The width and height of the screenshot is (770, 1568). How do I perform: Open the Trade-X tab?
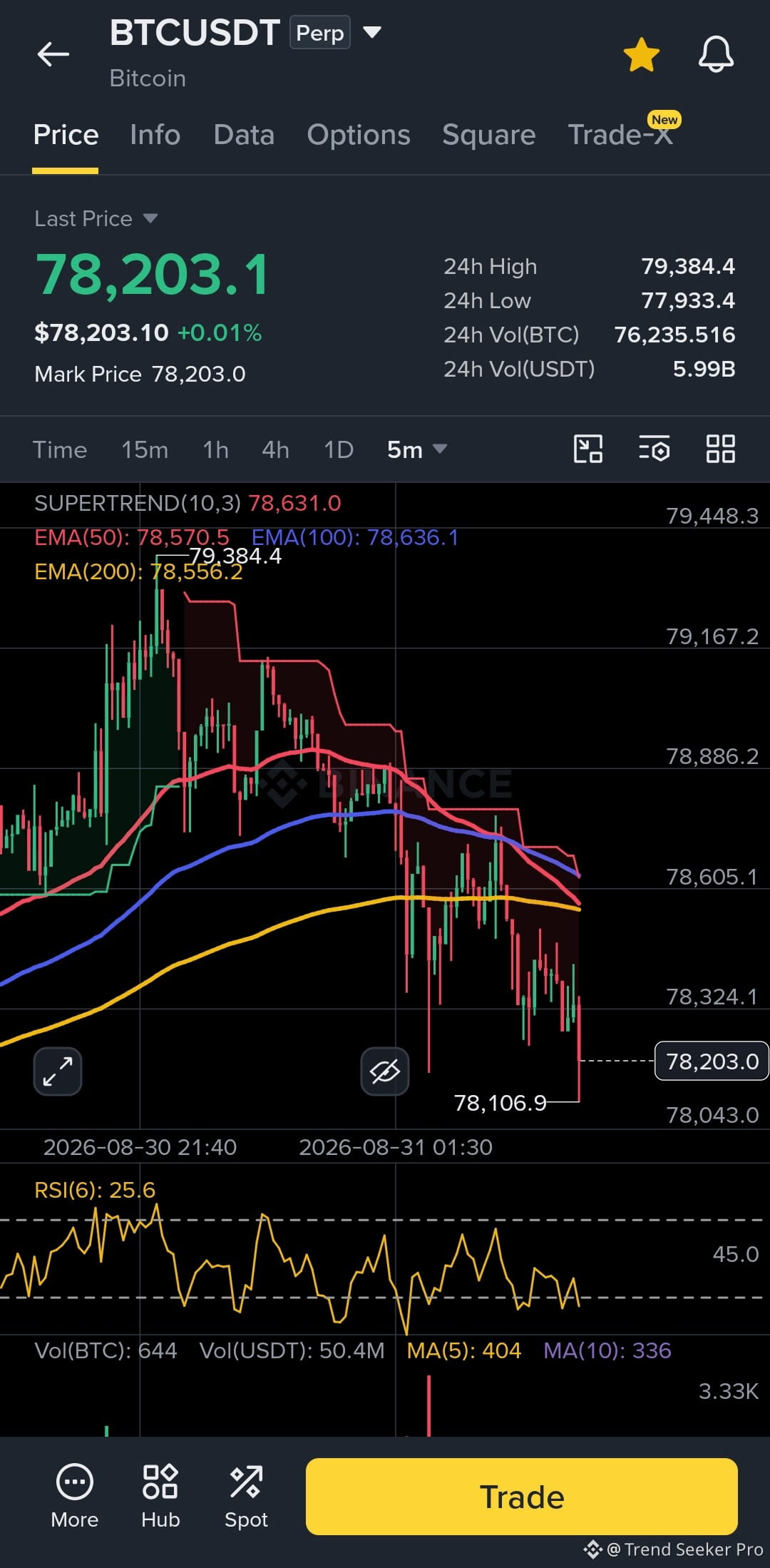coord(620,133)
